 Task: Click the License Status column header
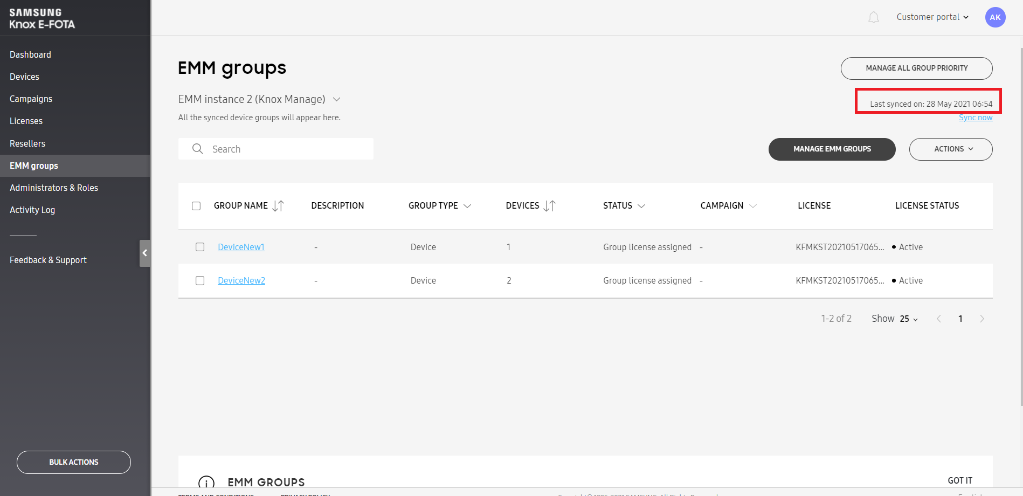click(x=927, y=206)
